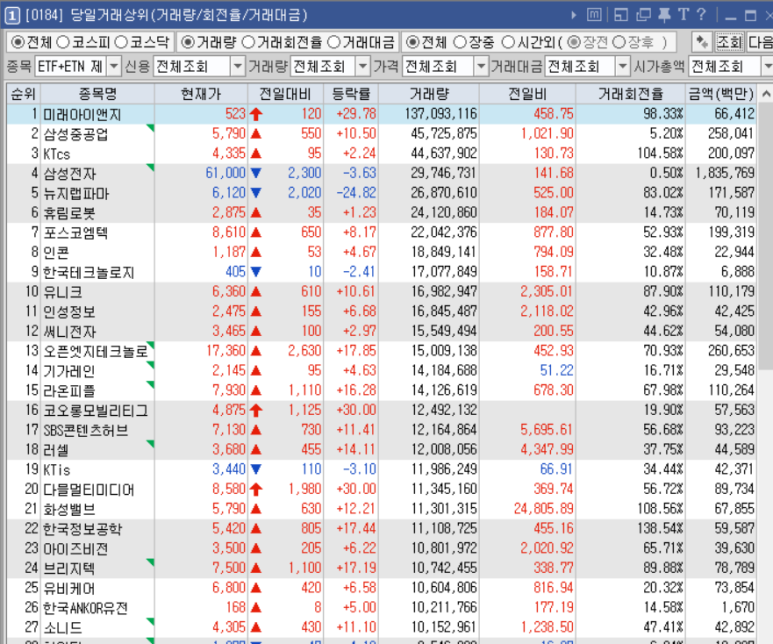
Task: Click the green corner marker on 삼성중공업
Action: [151, 128]
